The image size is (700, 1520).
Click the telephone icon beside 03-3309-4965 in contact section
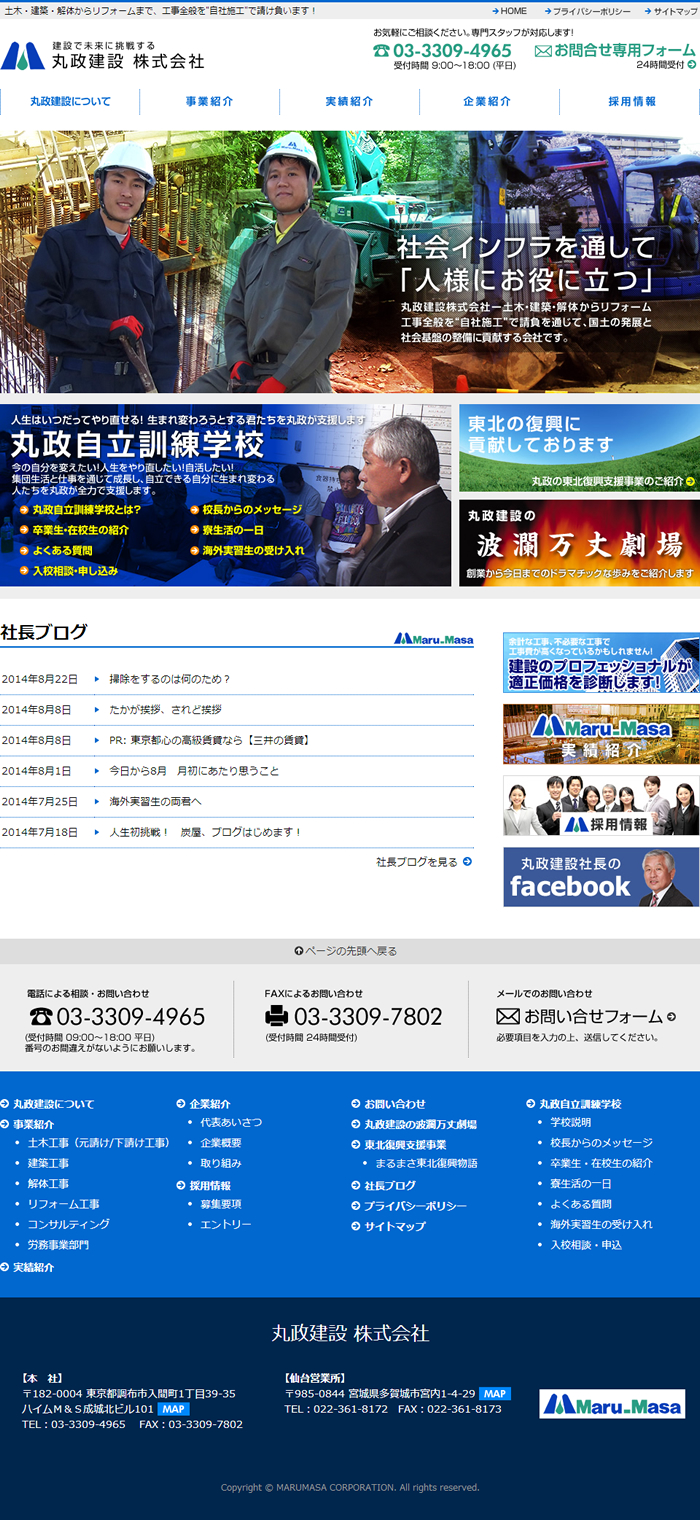click(40, 1017)
